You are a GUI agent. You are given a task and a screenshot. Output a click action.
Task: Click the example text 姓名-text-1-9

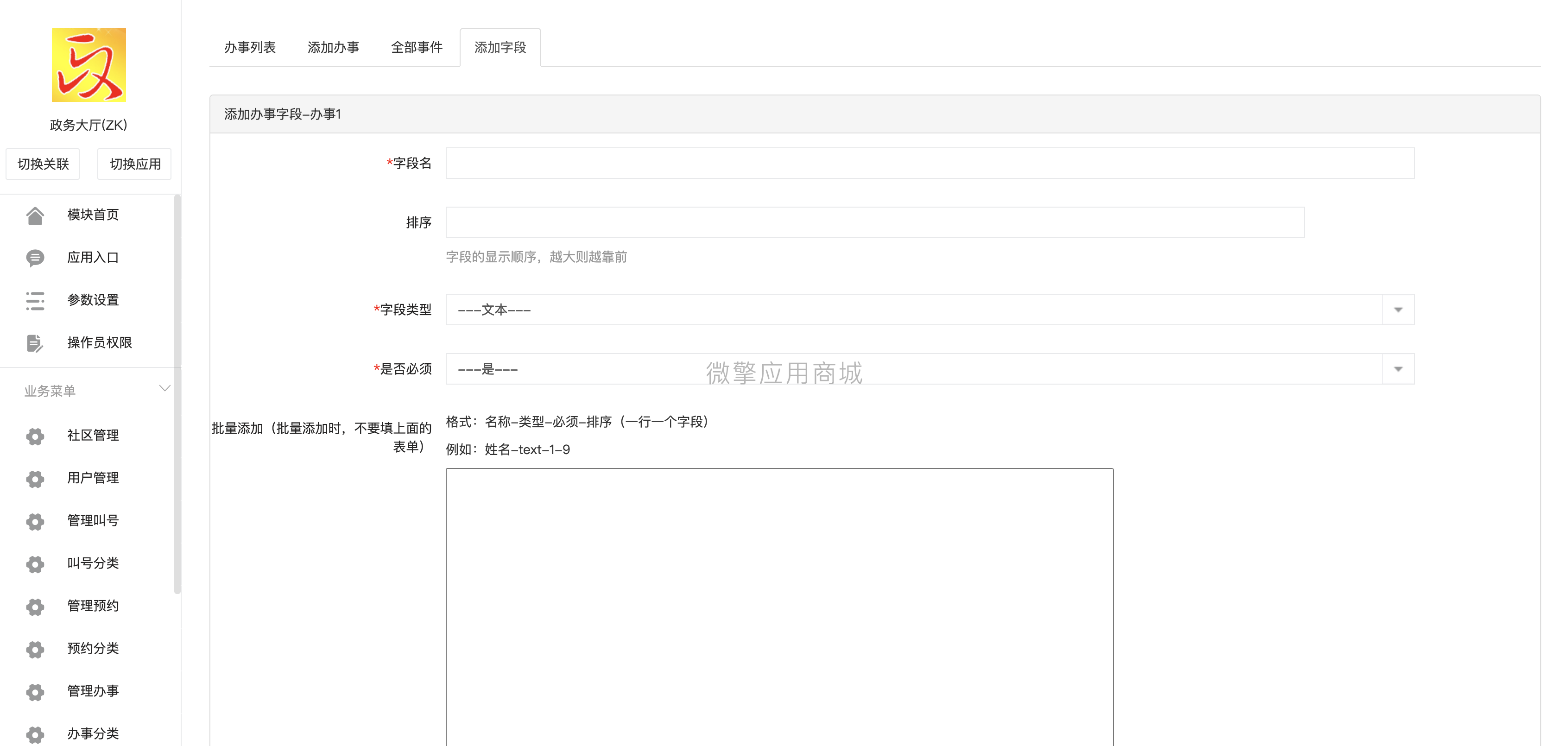[527, 449]
